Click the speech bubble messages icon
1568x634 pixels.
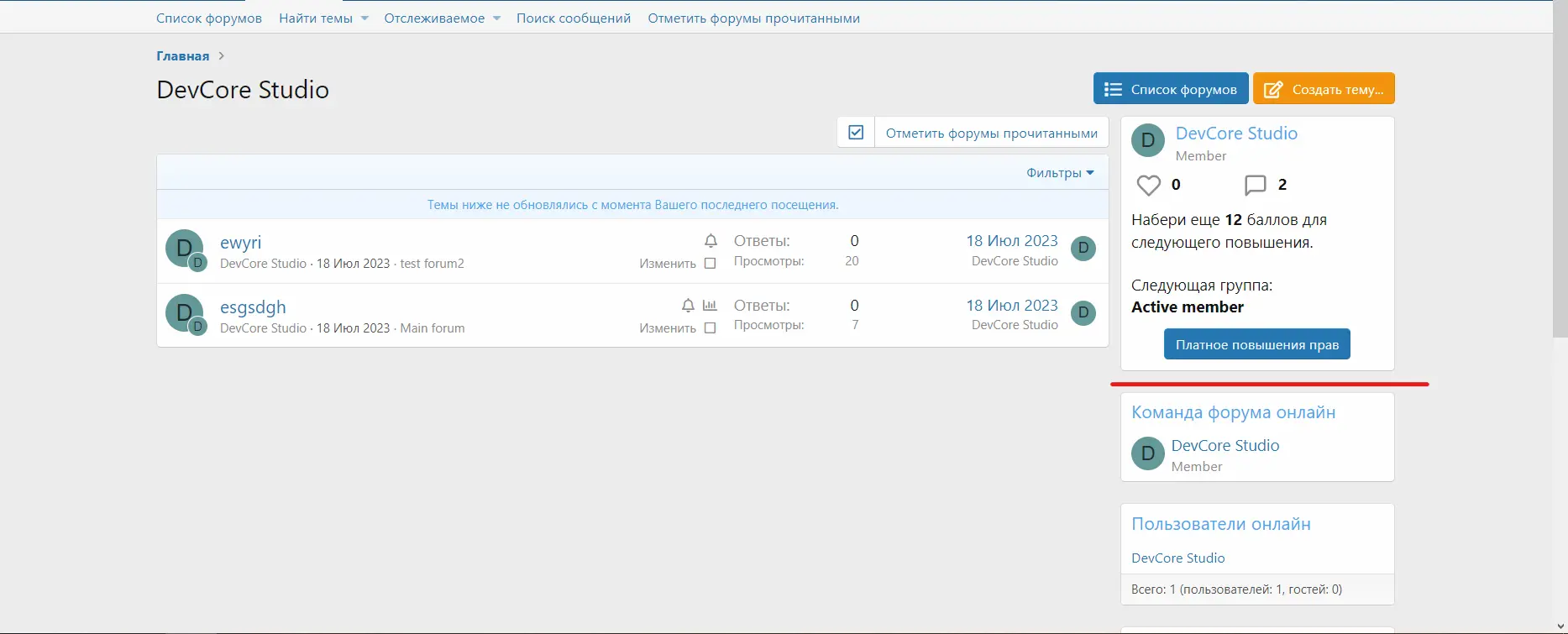pyautogui.click(x=1255, y=185)
